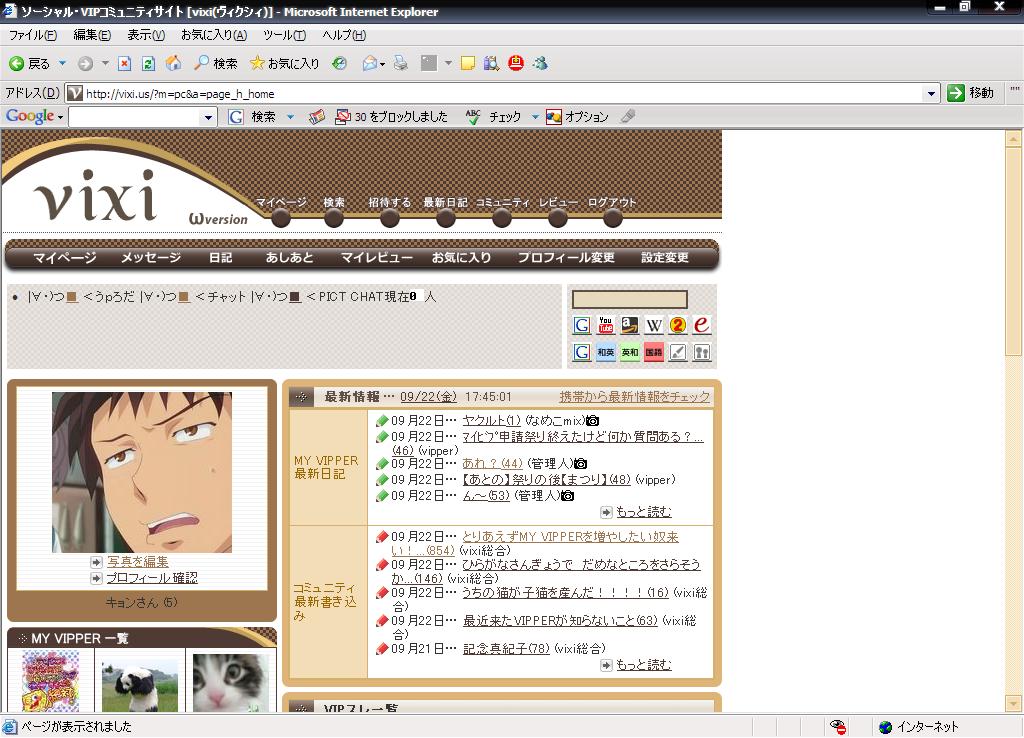Open the 表示(V) menu
The image size is (1024, 738).
[146, 35]
